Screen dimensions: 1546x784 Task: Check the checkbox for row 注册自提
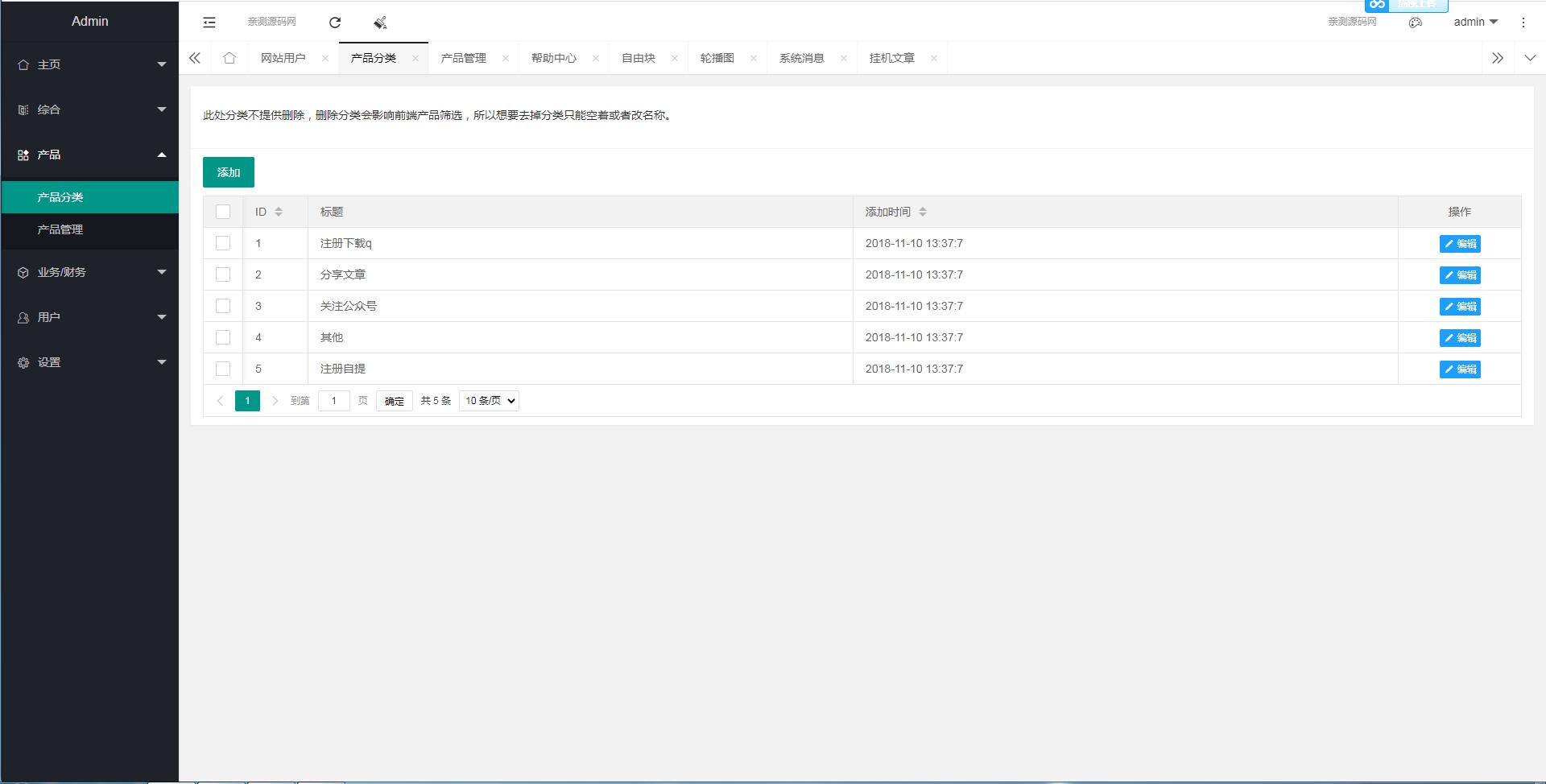(x=223, y=369)
